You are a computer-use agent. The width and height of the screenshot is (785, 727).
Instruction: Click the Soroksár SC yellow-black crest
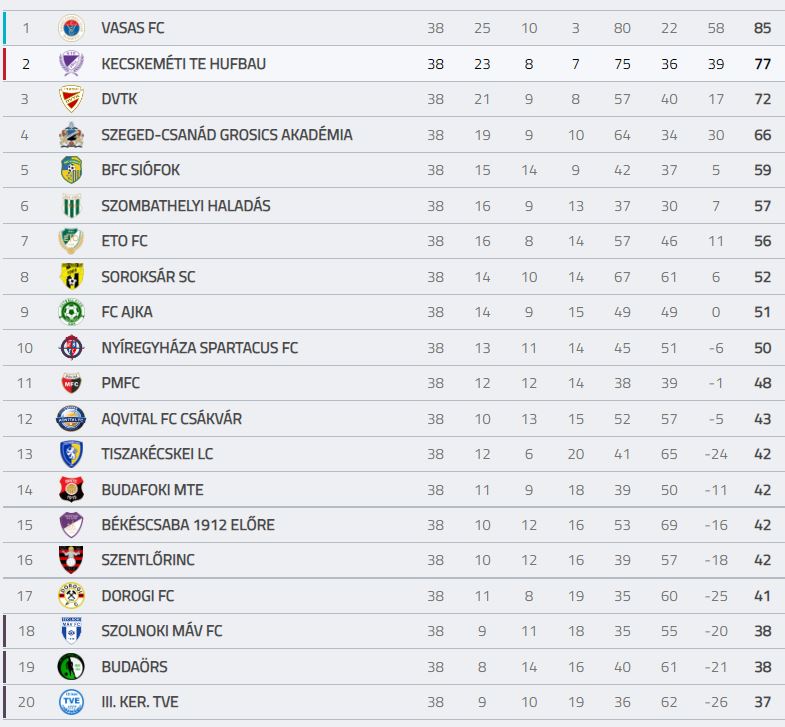[x=71, y=276]
